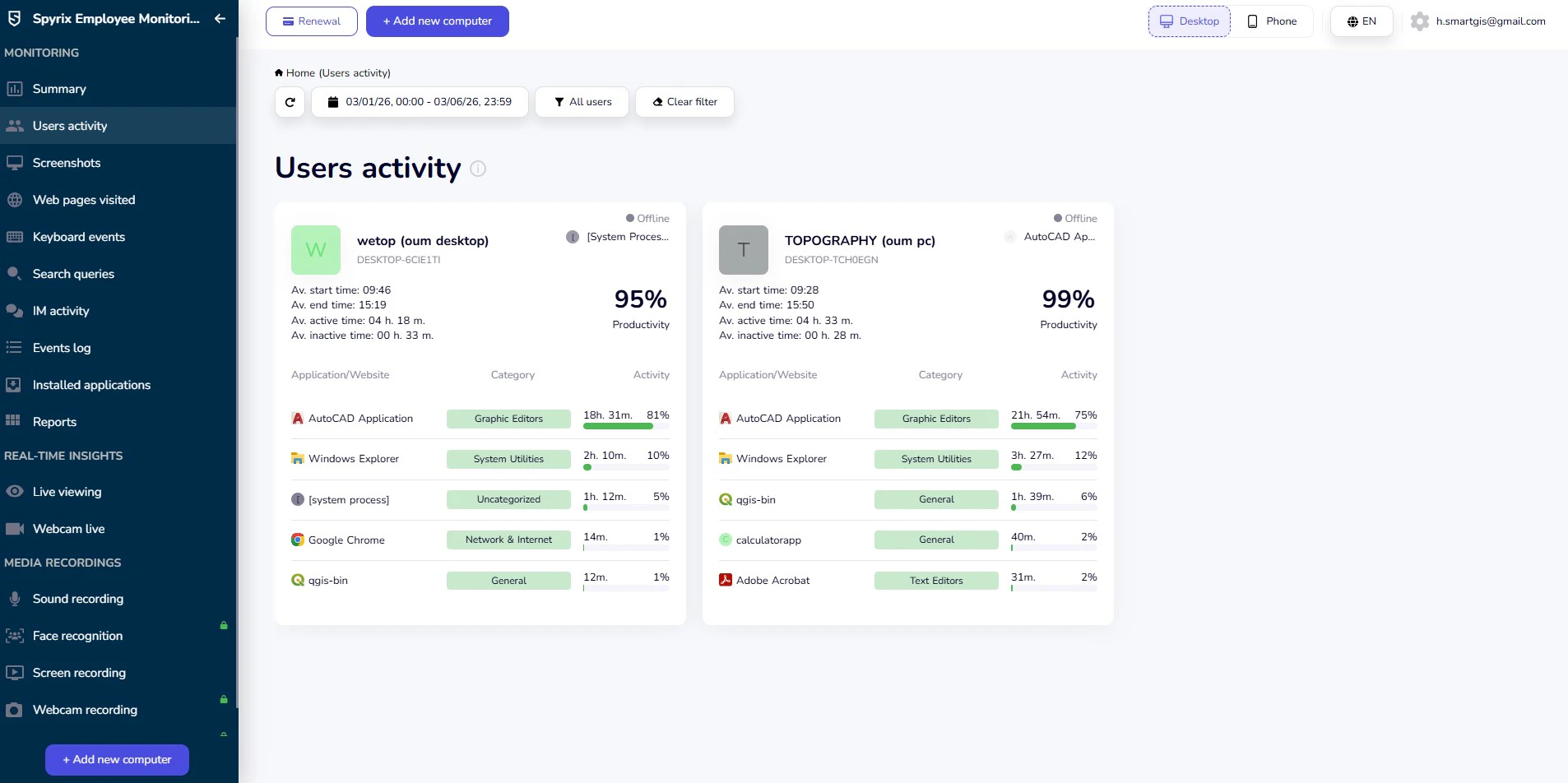The height and width of the screenshot is (783, 1568).
Task: Open Web pages visited monitoring
Action: point(83,200)
